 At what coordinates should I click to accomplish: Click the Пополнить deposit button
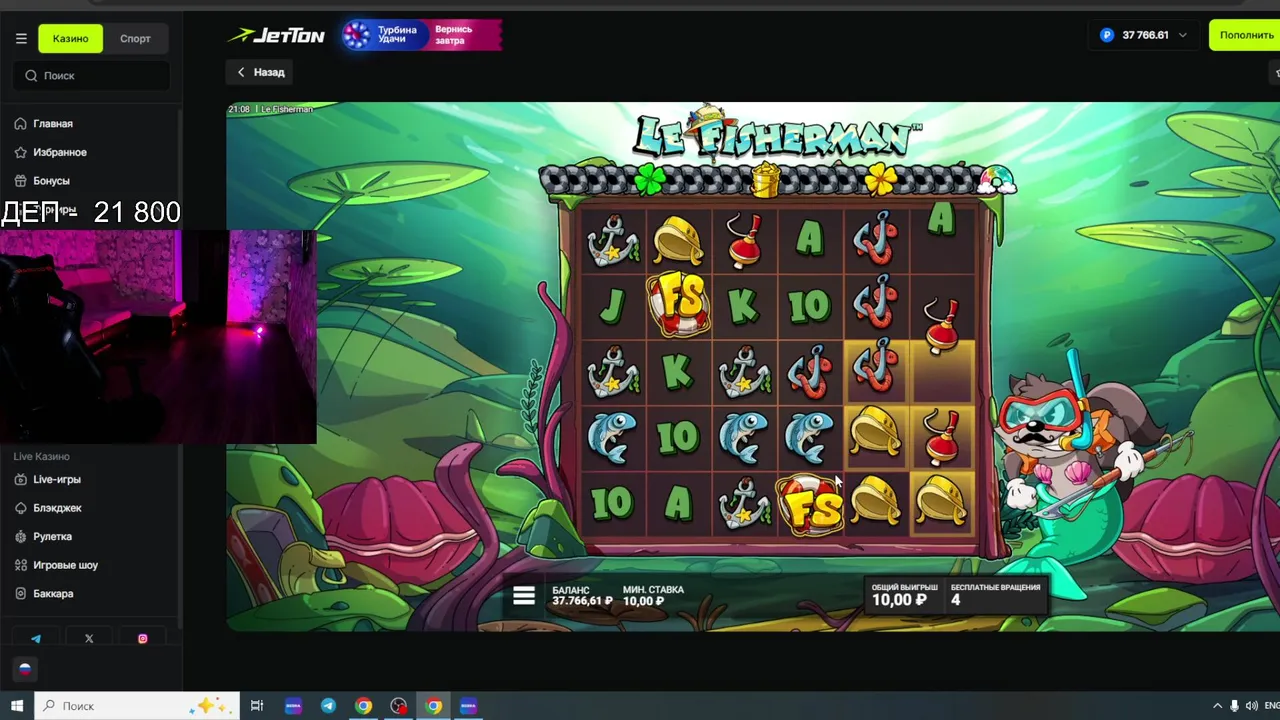pos(1245,35)
